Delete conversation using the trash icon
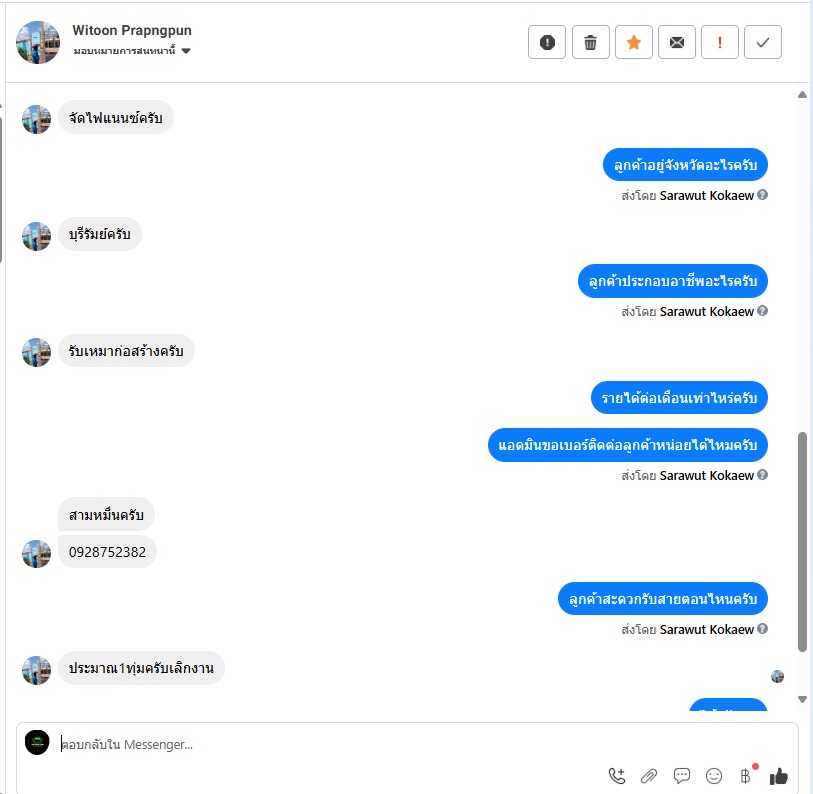This screenshot has height=794, width=813. point(590,42)
